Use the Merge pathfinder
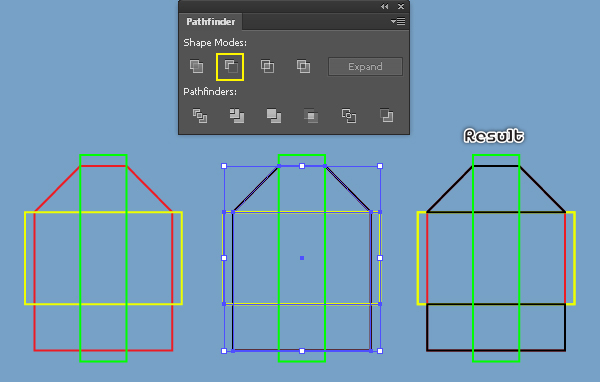The image size is (600, 382). 274,116
